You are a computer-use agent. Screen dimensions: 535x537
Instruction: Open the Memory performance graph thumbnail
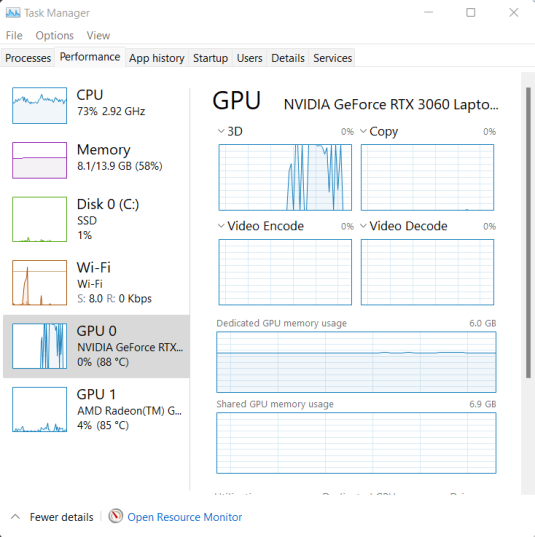[39, 160]
